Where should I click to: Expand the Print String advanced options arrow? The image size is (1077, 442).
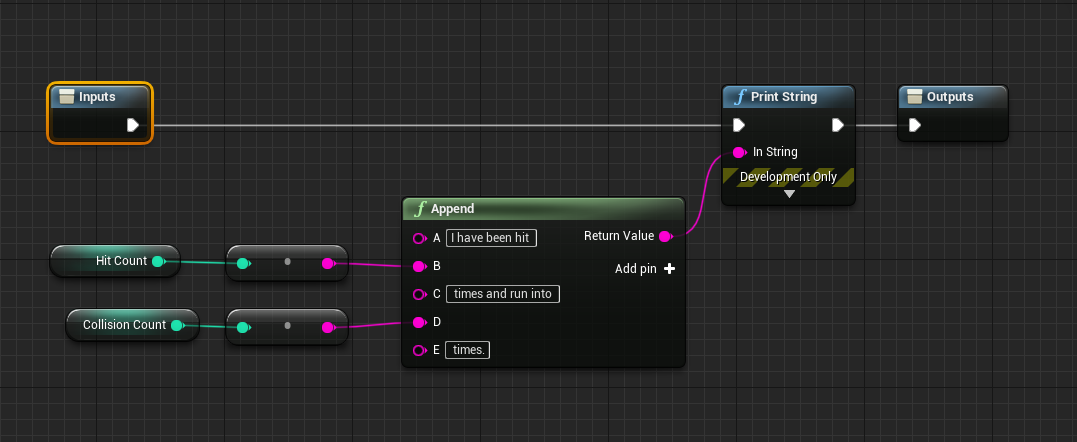pos(789,194)
